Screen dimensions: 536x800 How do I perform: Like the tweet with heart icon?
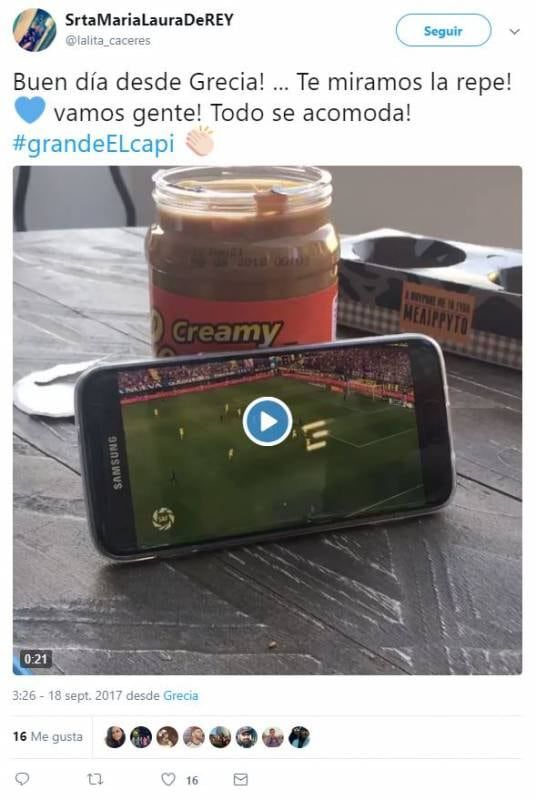pyautogui.click(x=168, y=779)
